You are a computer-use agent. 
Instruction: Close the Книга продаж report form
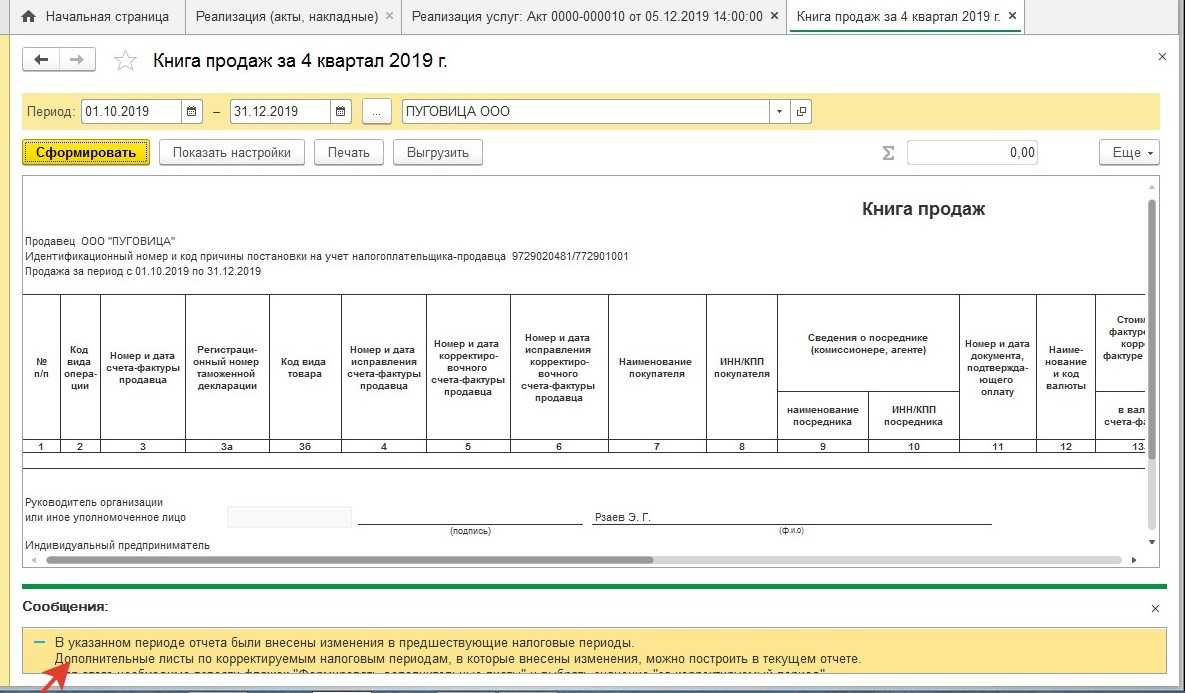[1161, 58]
